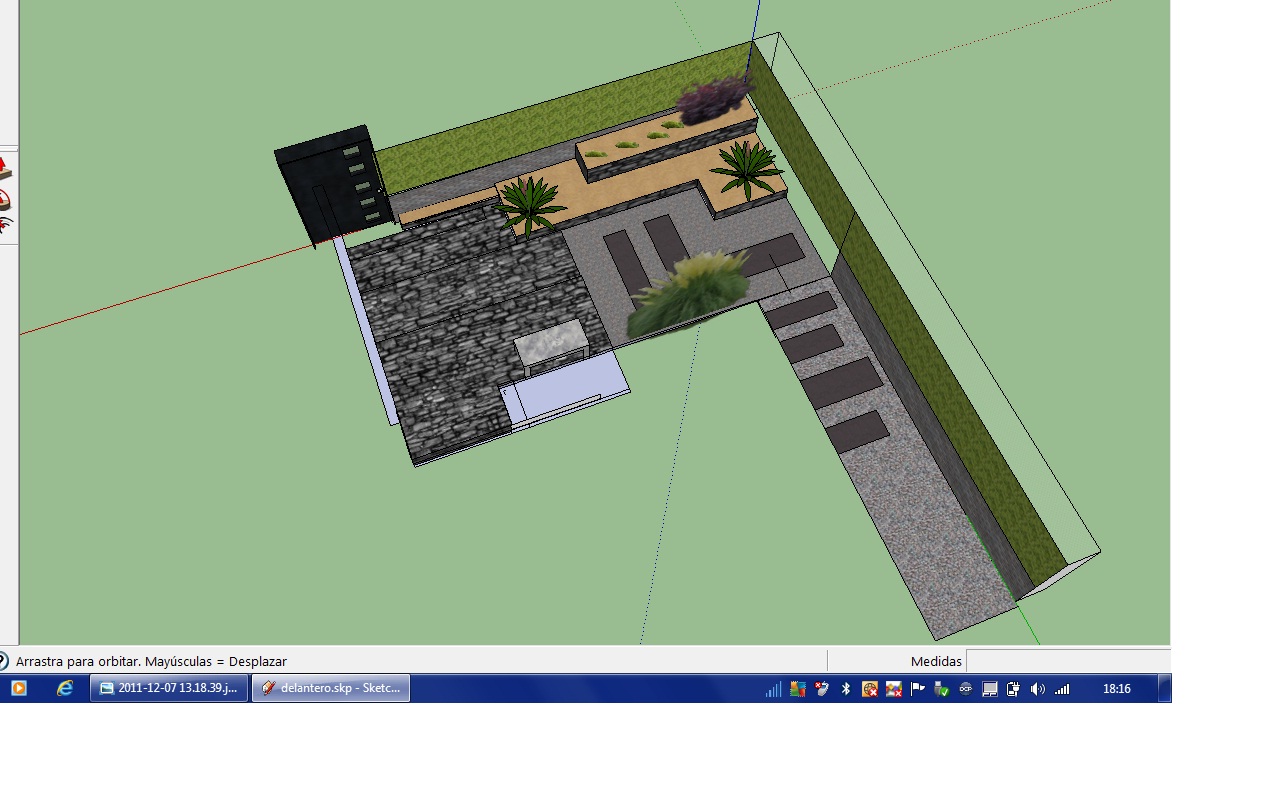Click the mouse device tray icon with red X
This screenshot has height=800, width=1280.
(x=822, y=689)
